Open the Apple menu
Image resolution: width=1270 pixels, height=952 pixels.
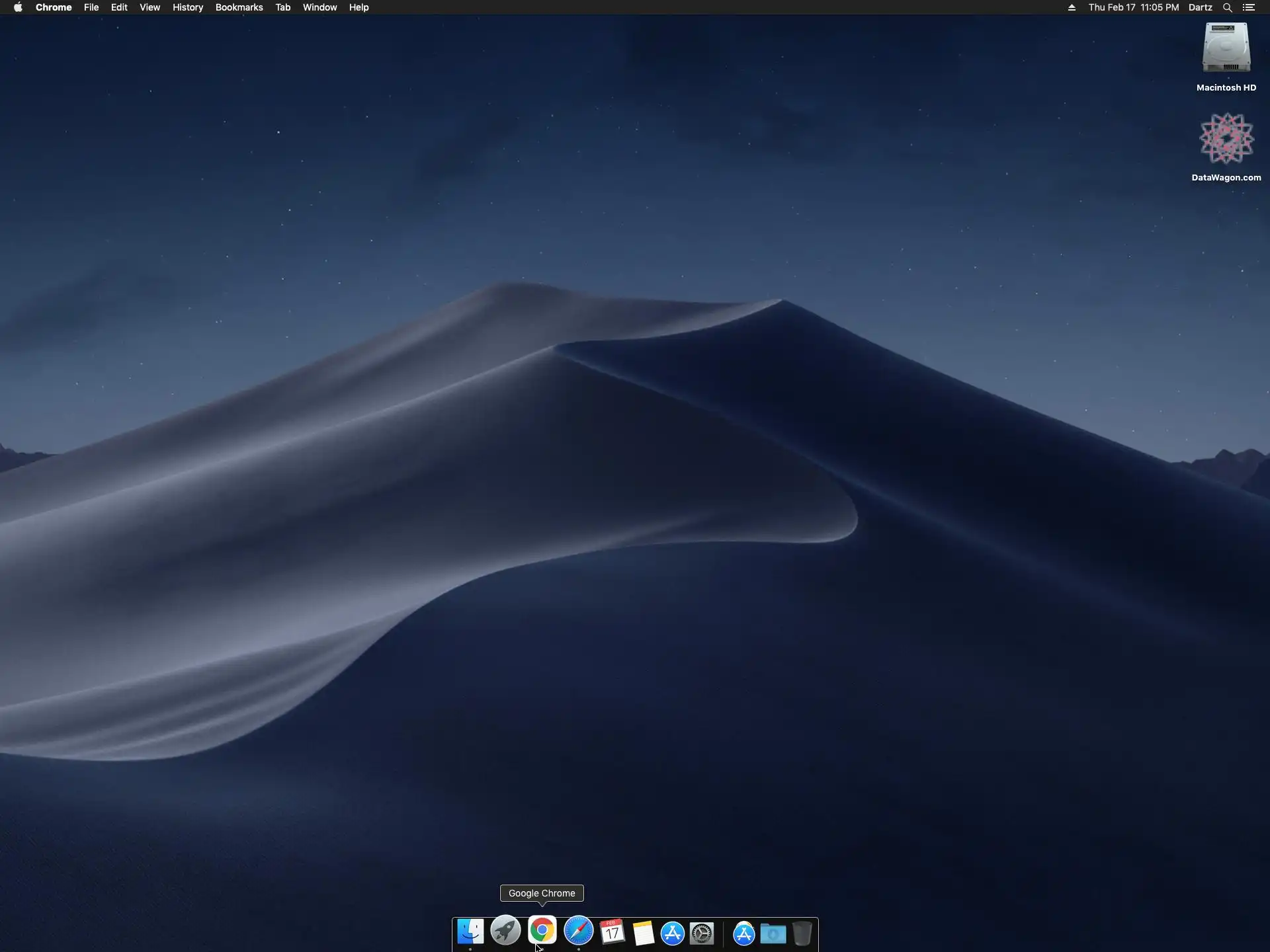pyautogui.click(x=18, y=7)
